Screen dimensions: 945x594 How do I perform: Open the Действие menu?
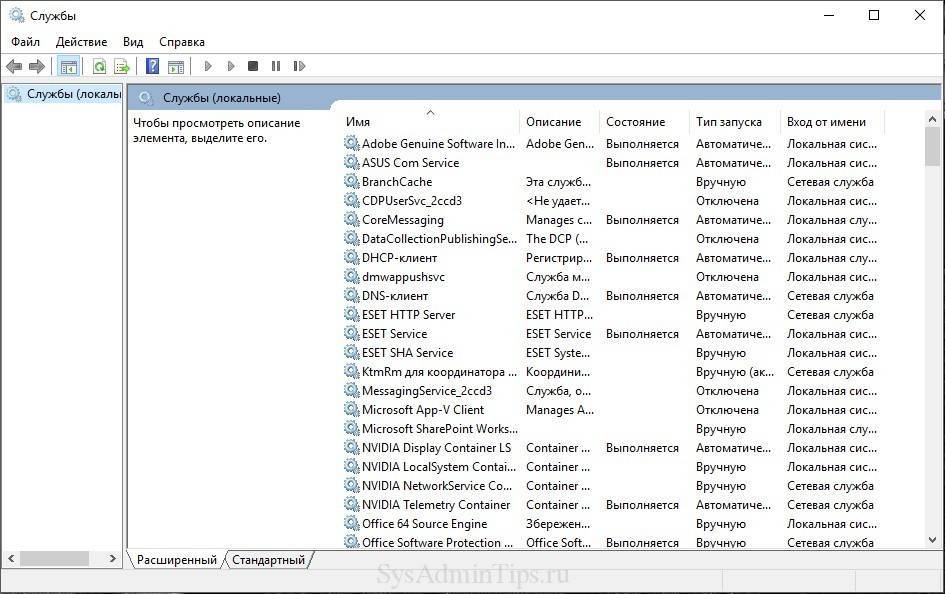point(81,42)
